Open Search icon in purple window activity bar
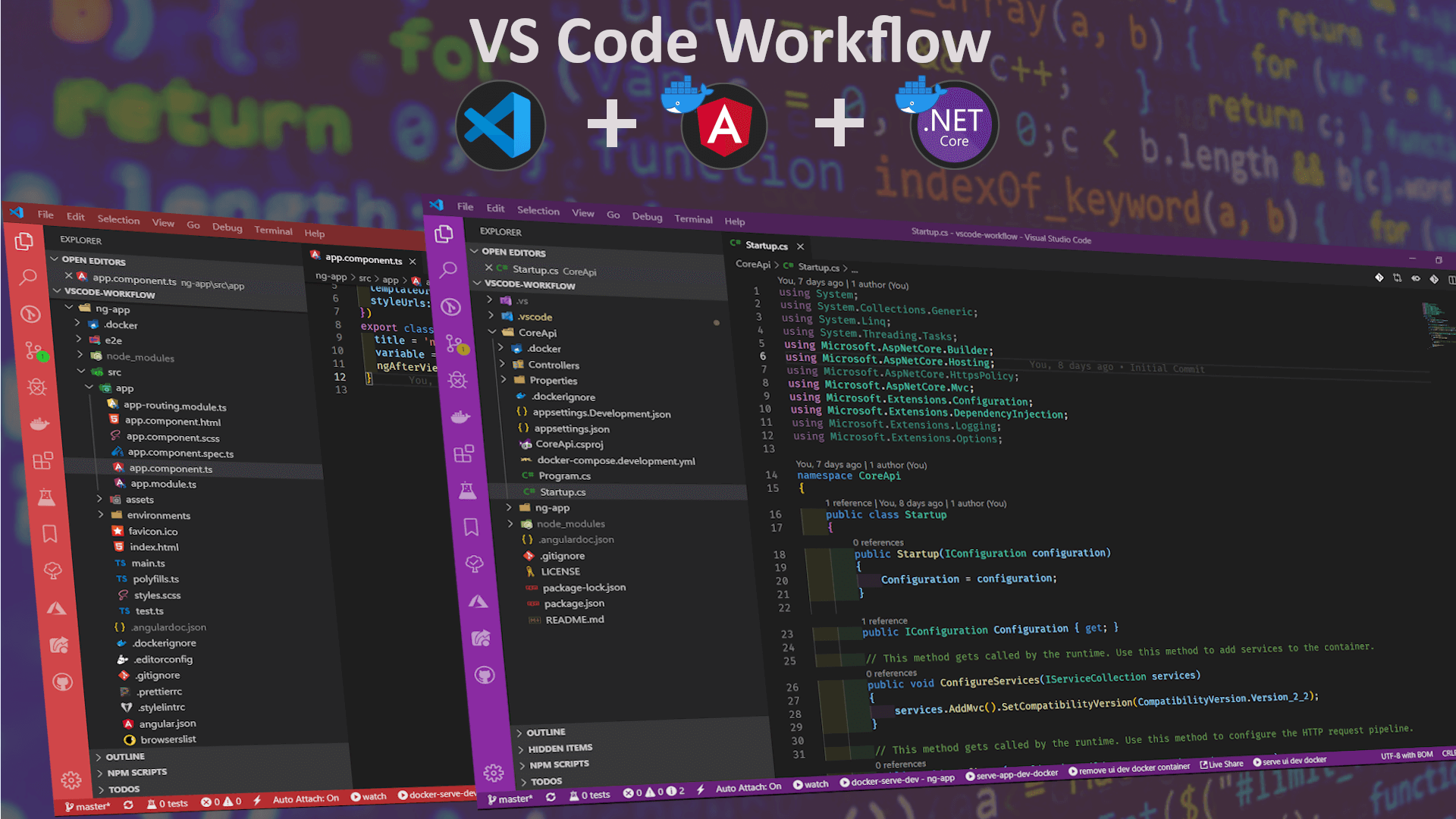 (448, 269)
